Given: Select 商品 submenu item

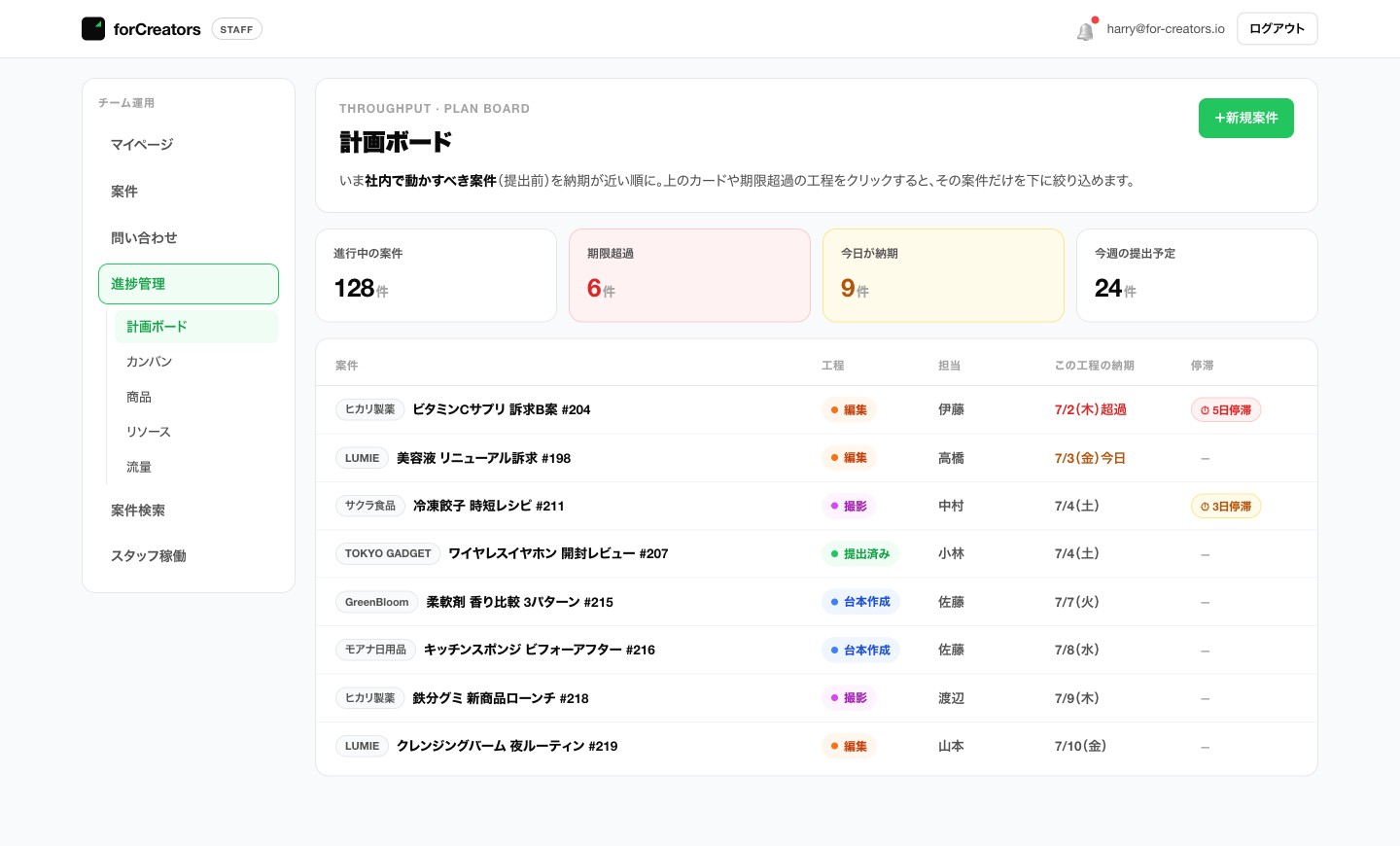Looking at the screenshot, I should [196, 397].
